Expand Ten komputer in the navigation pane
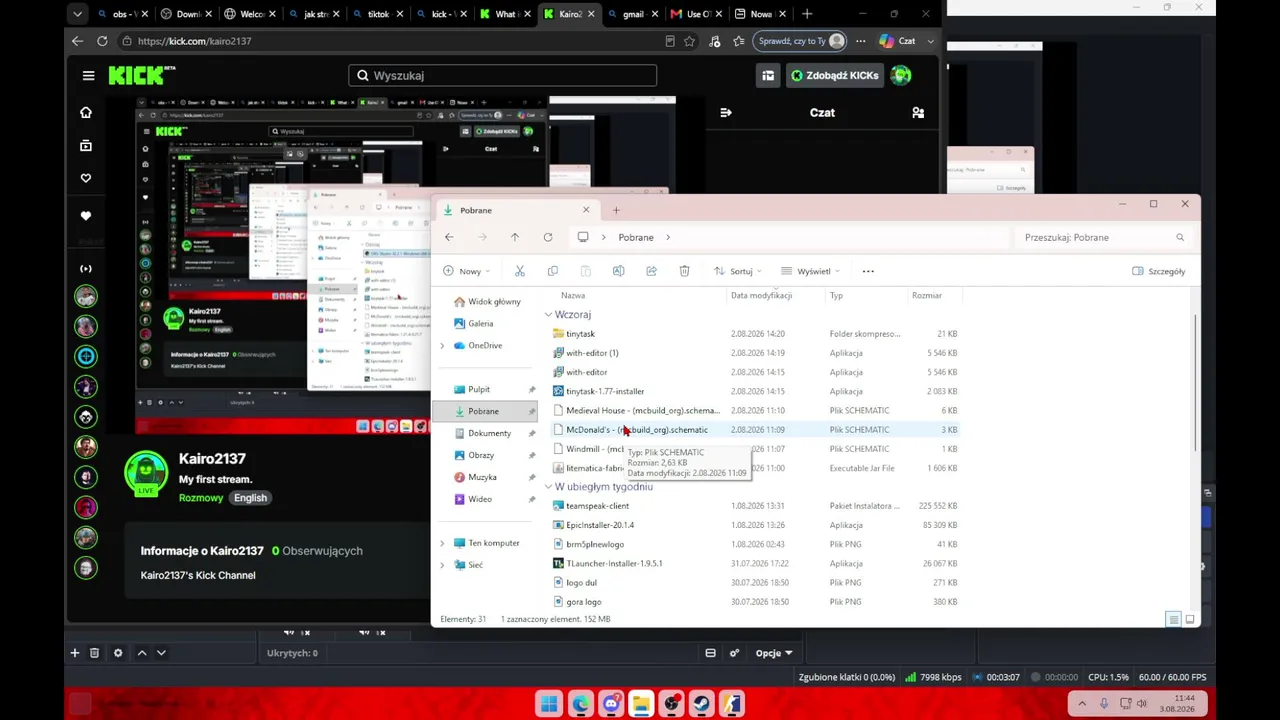 coord(442,543)
